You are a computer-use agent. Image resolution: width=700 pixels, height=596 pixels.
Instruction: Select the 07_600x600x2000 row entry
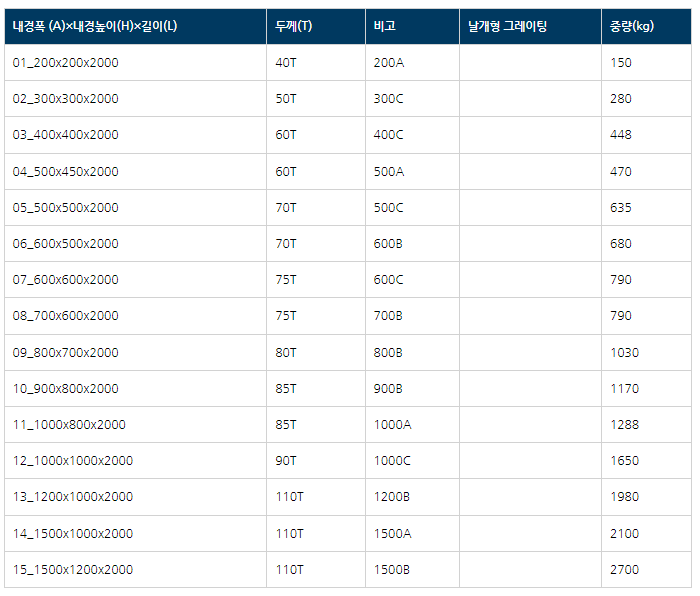[x=136, y=279]
